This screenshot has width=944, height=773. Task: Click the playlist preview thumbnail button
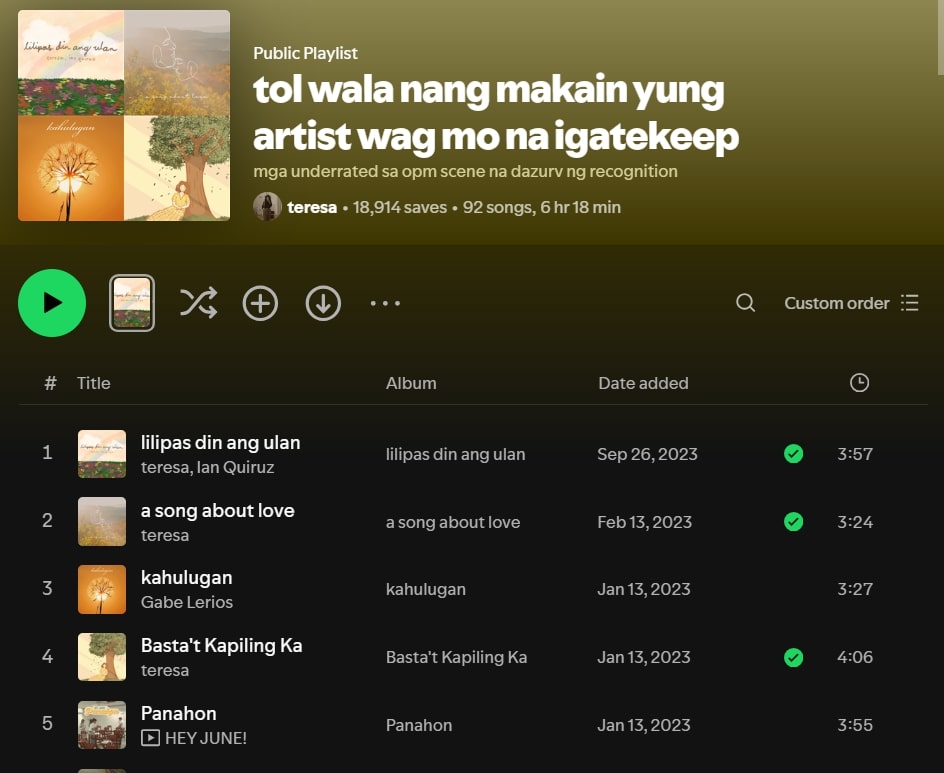tap(132, 303)
